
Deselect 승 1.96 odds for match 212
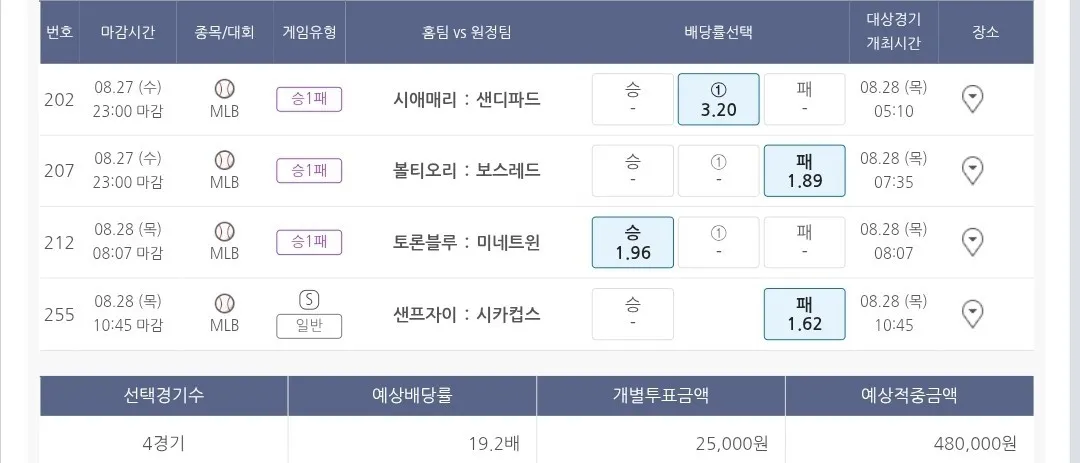pos(632,242)
